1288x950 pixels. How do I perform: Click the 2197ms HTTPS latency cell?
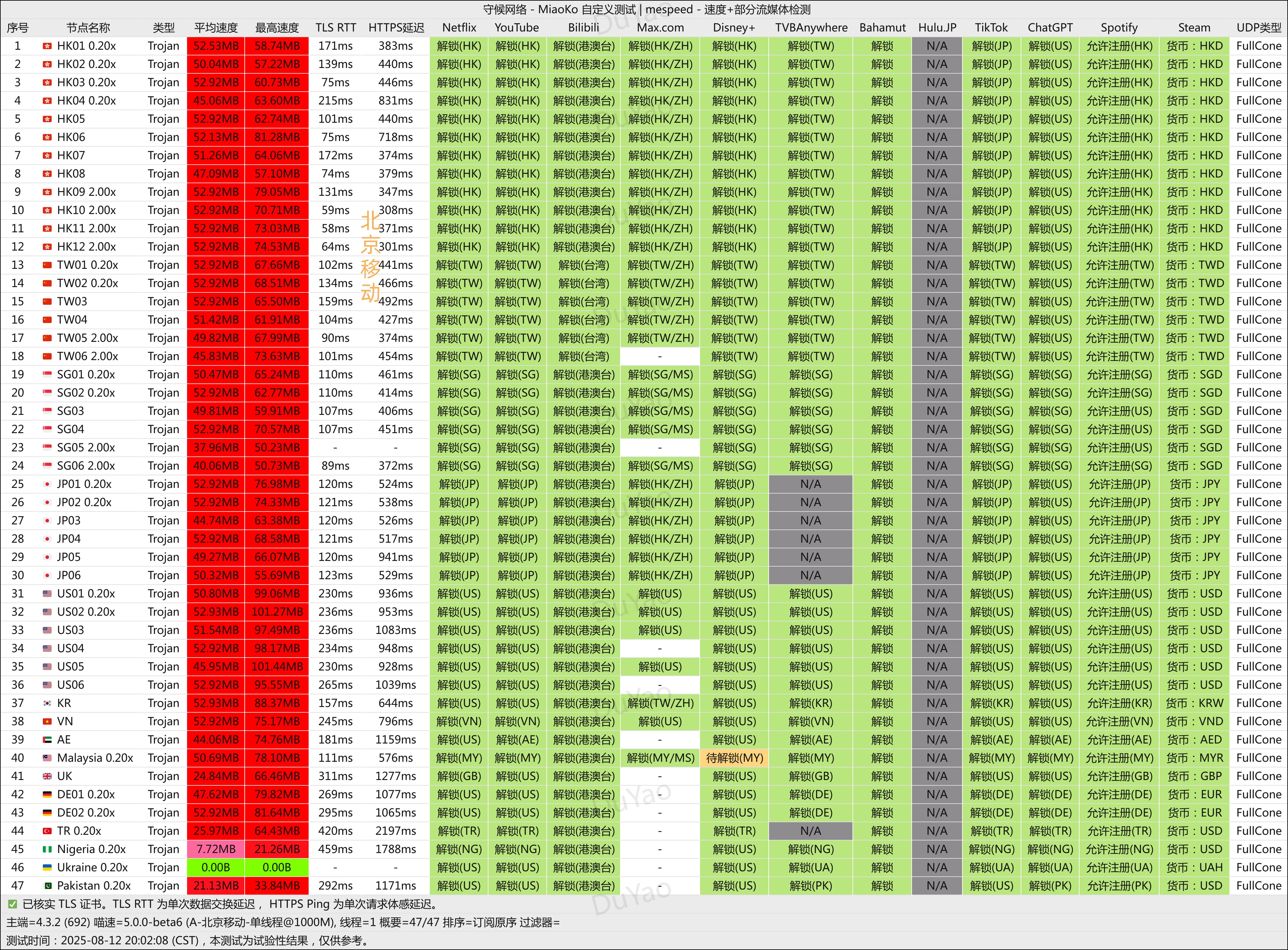[x=396, y=831]
